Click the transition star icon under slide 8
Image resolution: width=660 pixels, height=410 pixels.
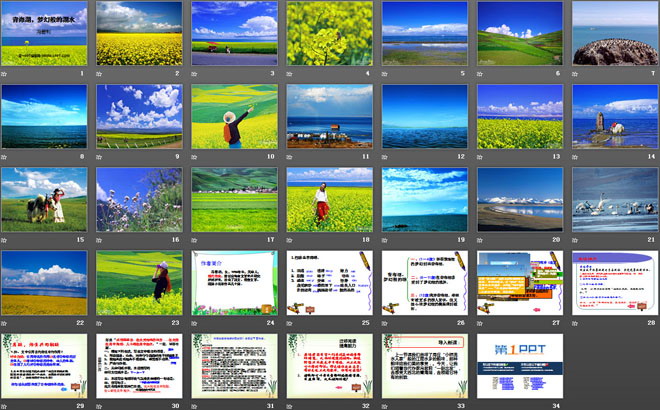coord(4,157)
